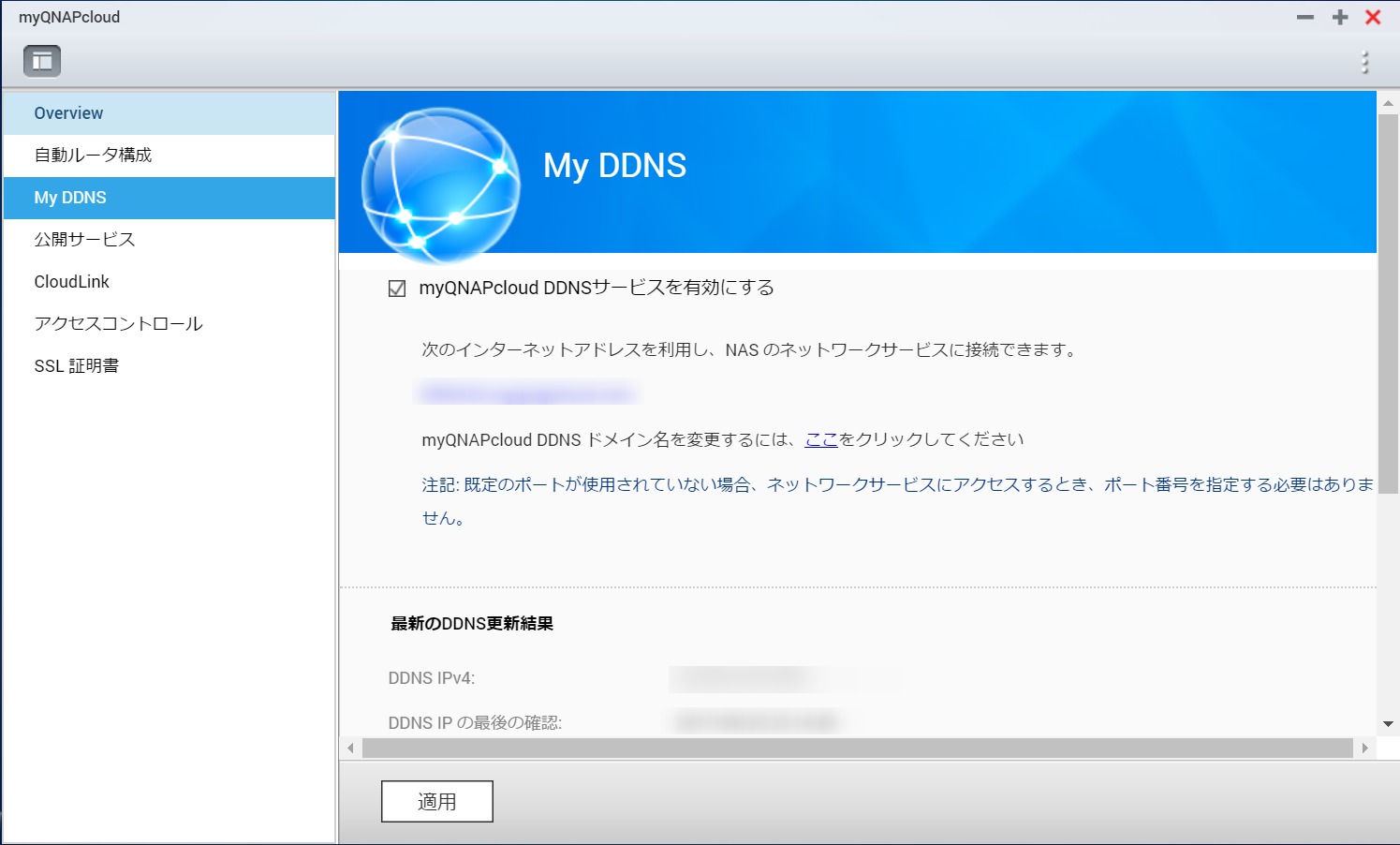This screenshot has height=845, width=1400.
Task: Click the vertical scrollbar thumb
Action: point(1388,304)
